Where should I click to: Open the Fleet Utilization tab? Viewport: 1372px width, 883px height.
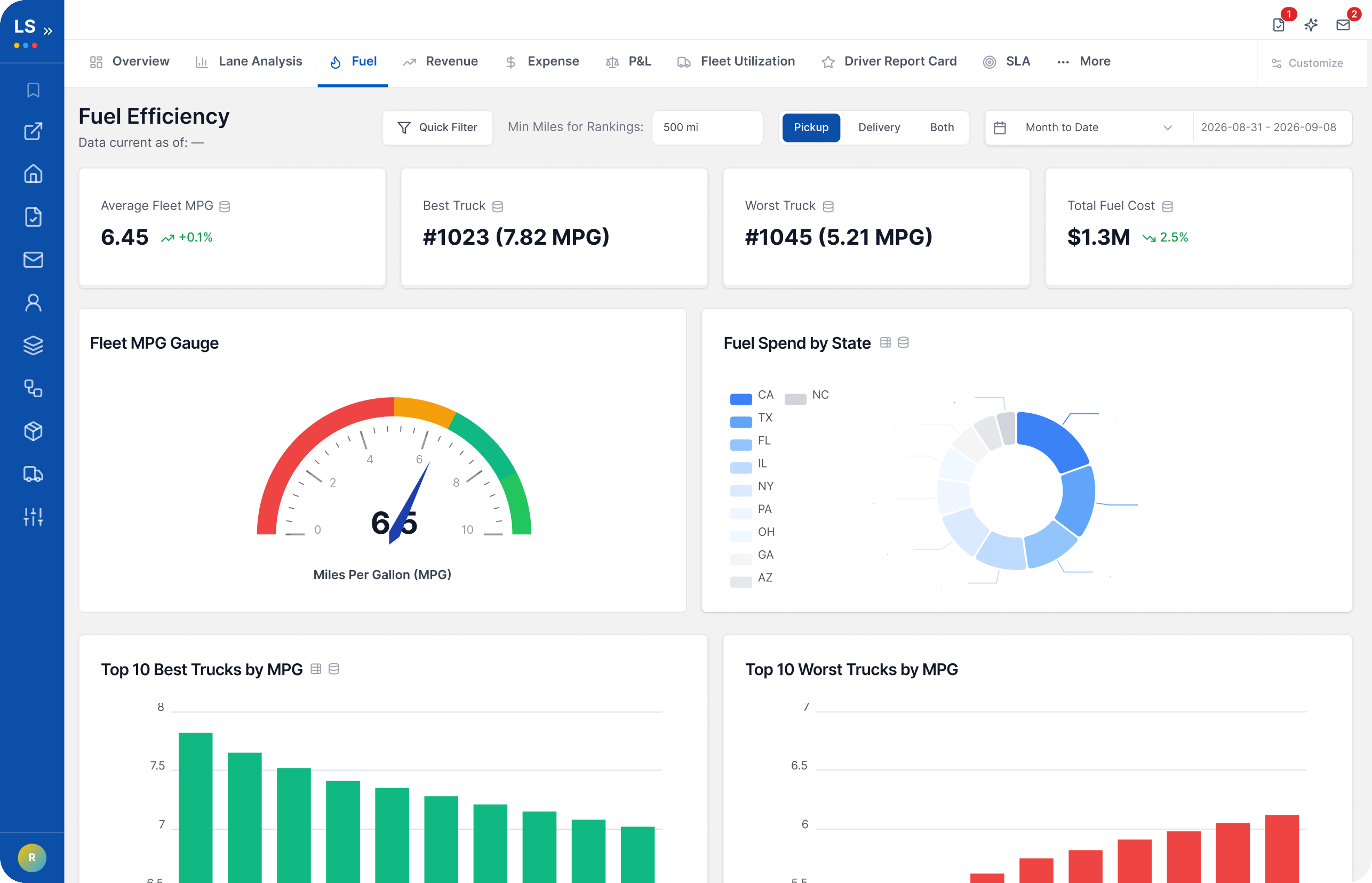point(737,61)
